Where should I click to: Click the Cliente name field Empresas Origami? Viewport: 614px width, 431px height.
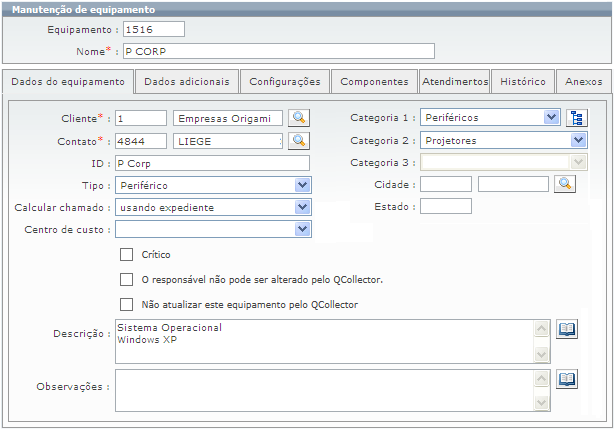pos(228,118)
